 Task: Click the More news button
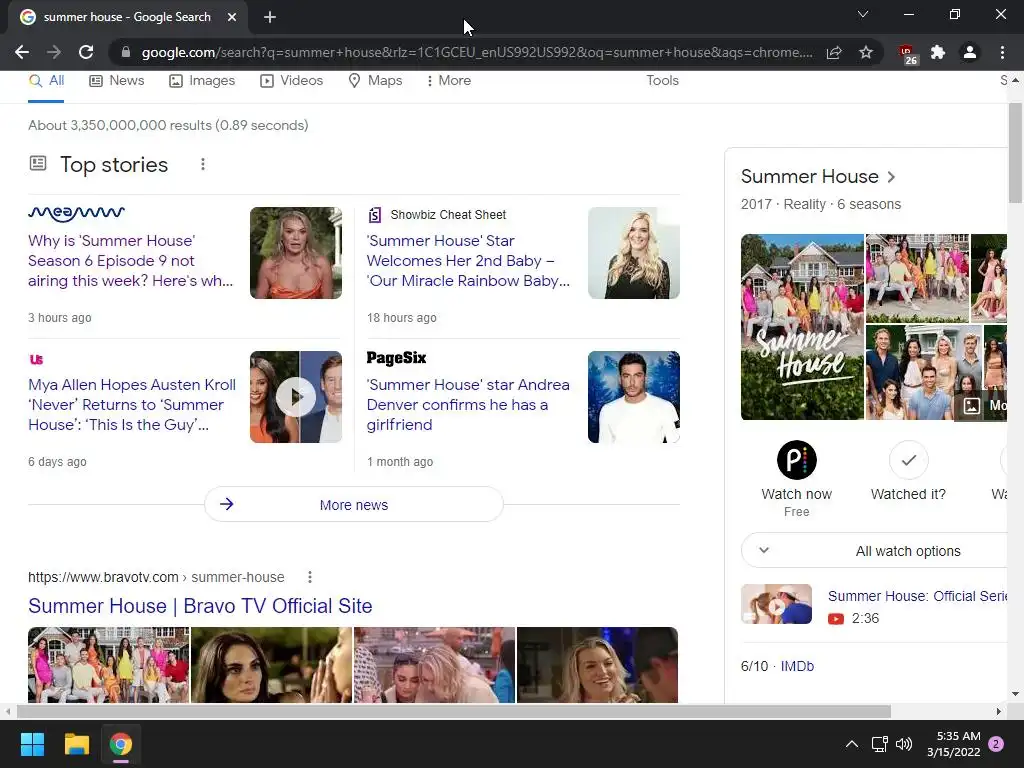point(354,504)
